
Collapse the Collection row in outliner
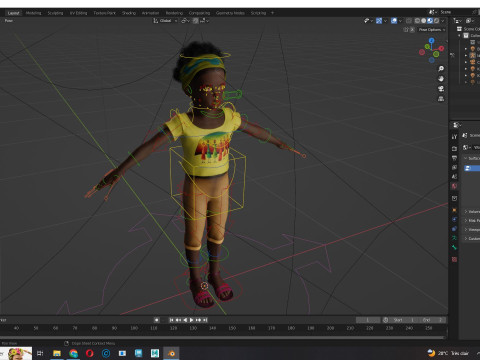click(460, 35)
